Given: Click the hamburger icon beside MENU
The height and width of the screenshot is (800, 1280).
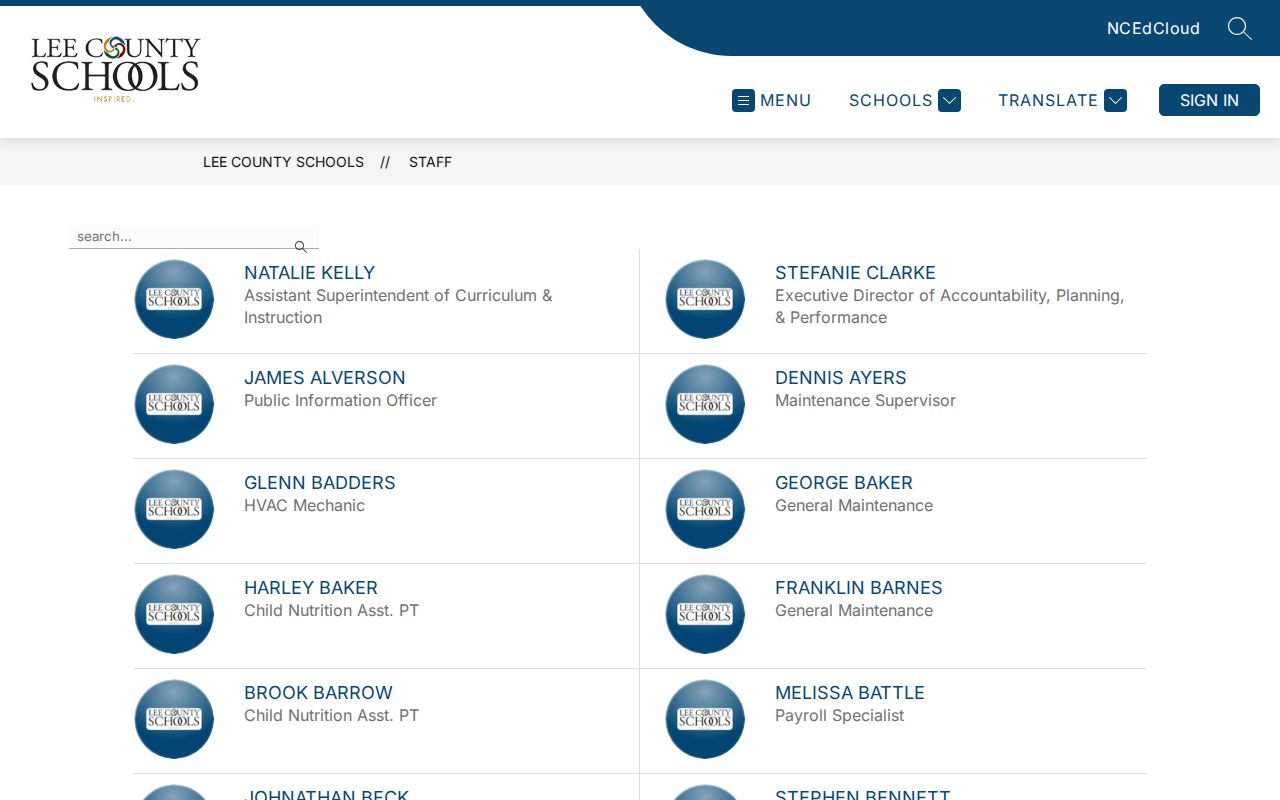Looking at the screenshot, I should pos(743,100).
